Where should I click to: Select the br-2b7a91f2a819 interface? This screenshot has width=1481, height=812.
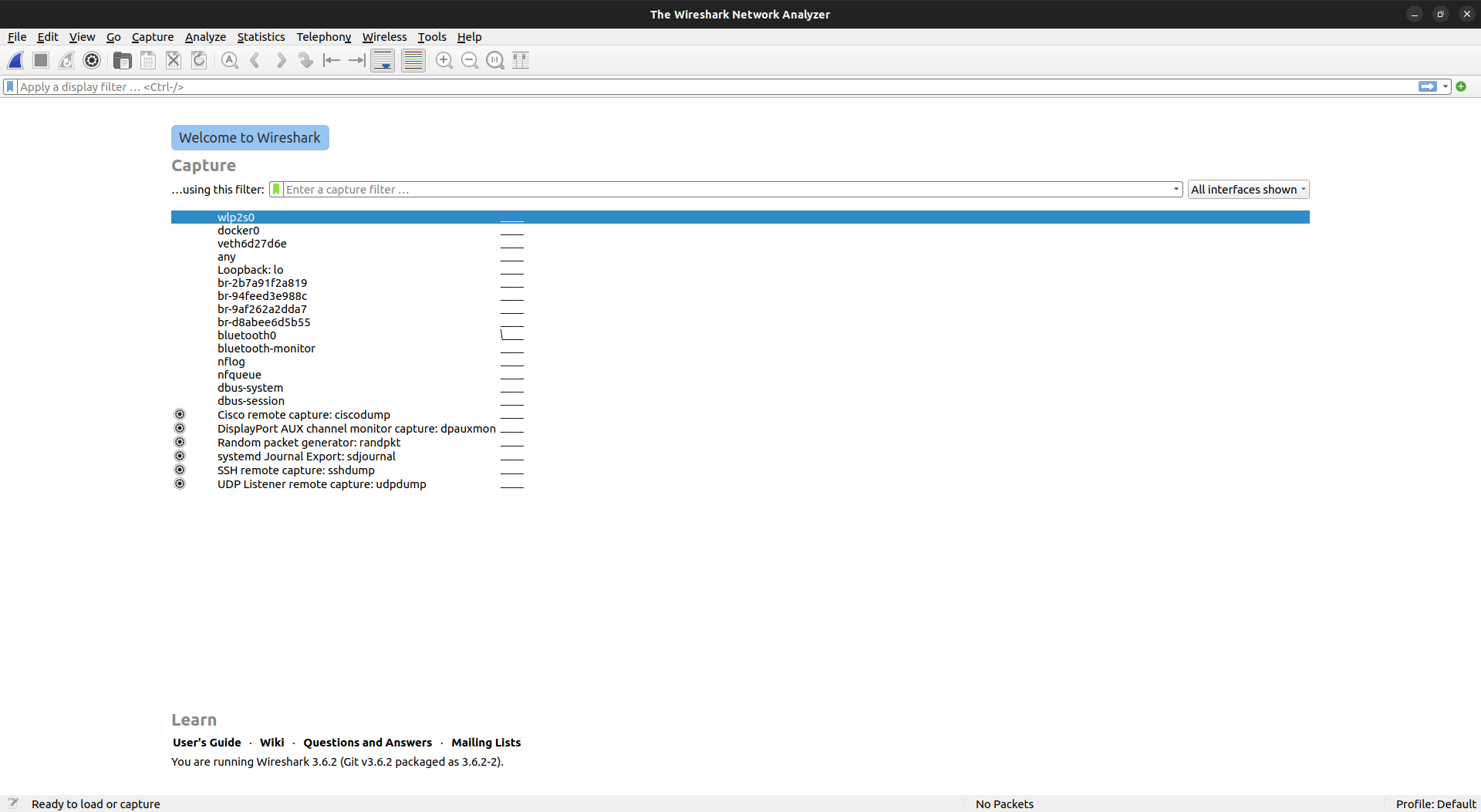click(740, 283)
